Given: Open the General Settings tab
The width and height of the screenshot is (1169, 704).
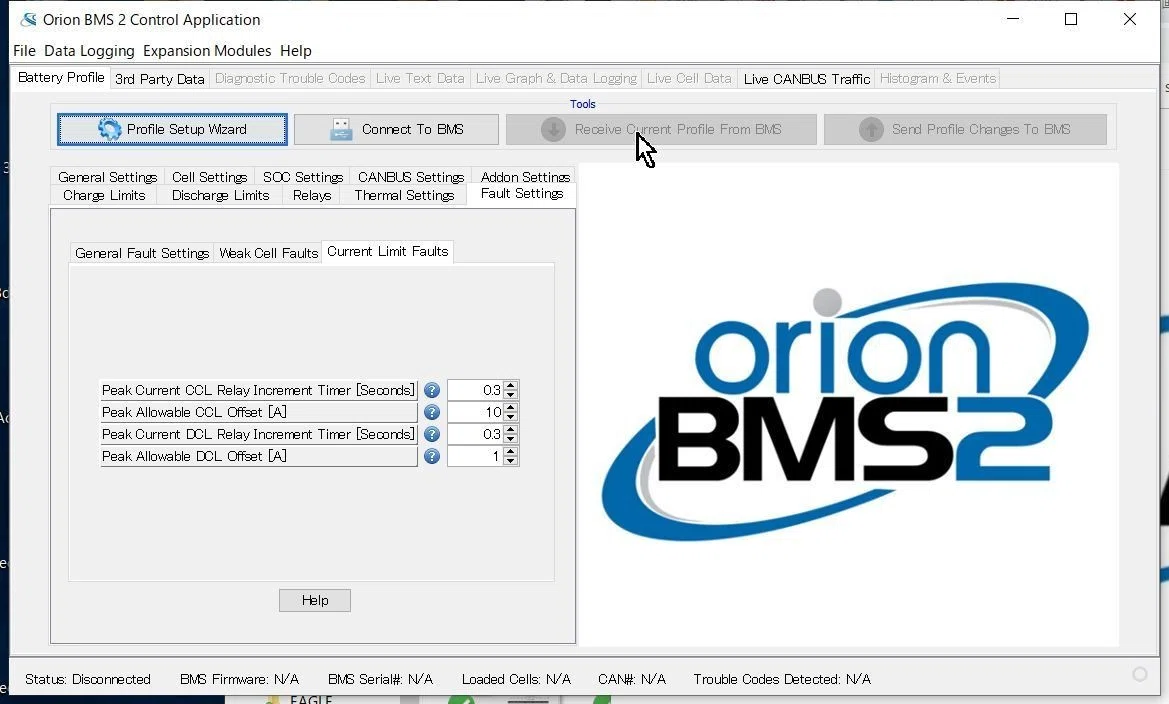Looking at the screenshot, I should (108, 177).
